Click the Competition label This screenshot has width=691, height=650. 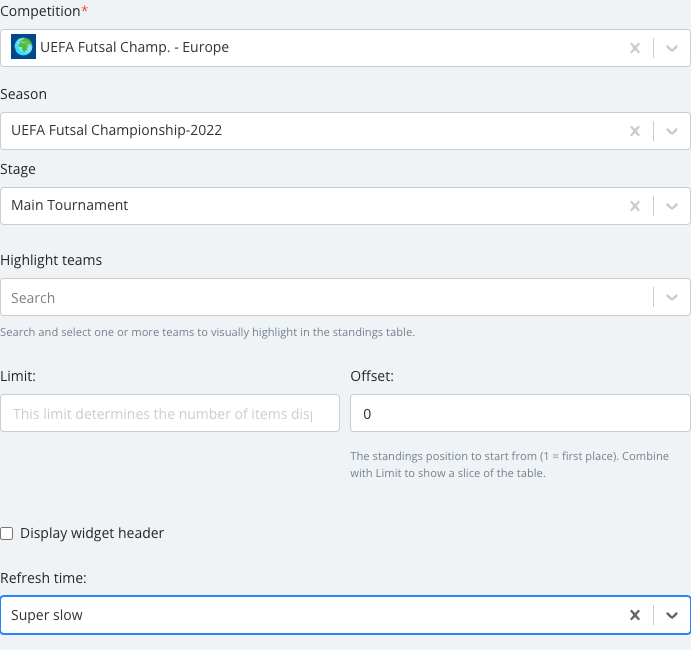44,11
